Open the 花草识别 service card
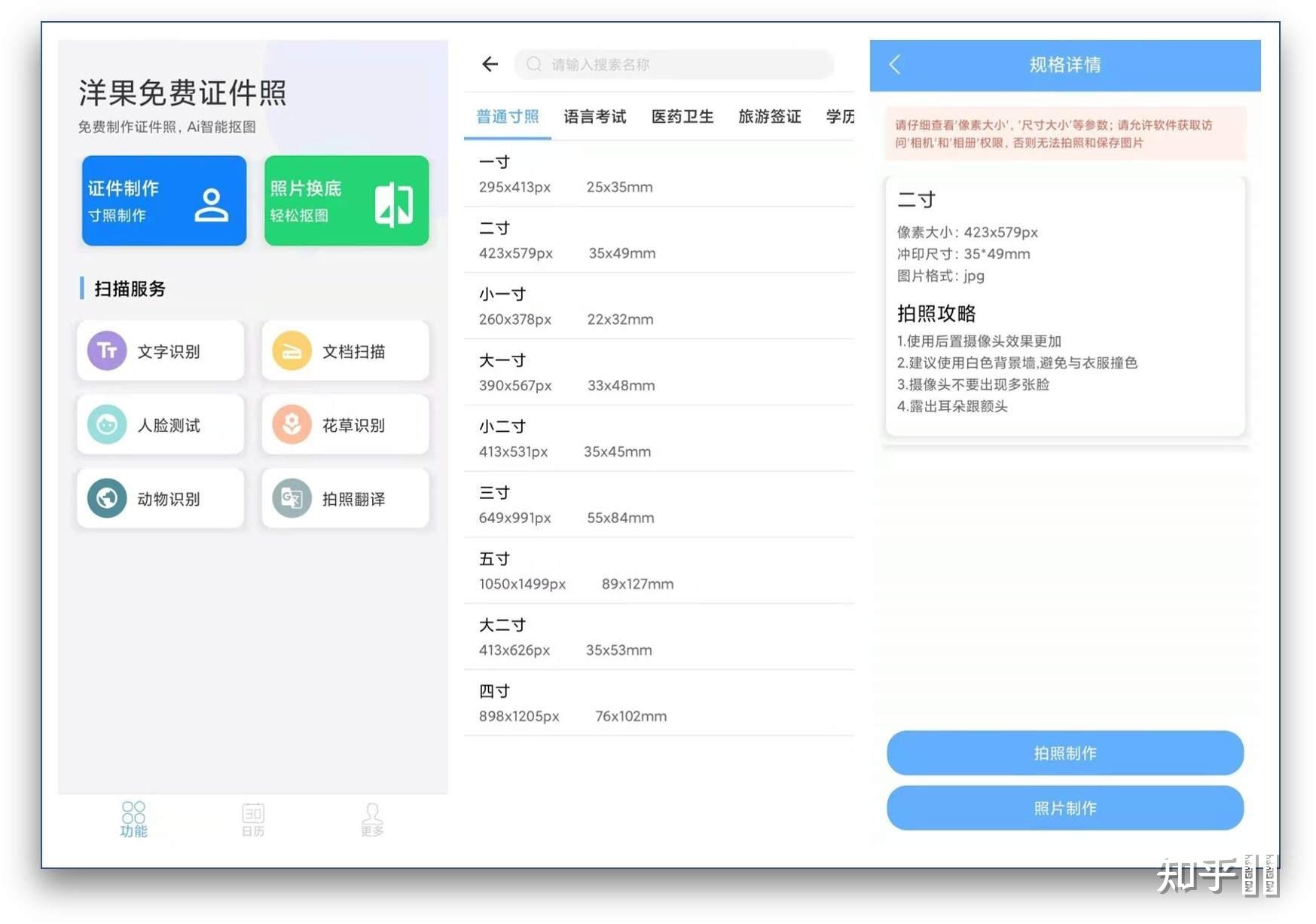This screenshot has height=924, width=1316. [345, 425]
